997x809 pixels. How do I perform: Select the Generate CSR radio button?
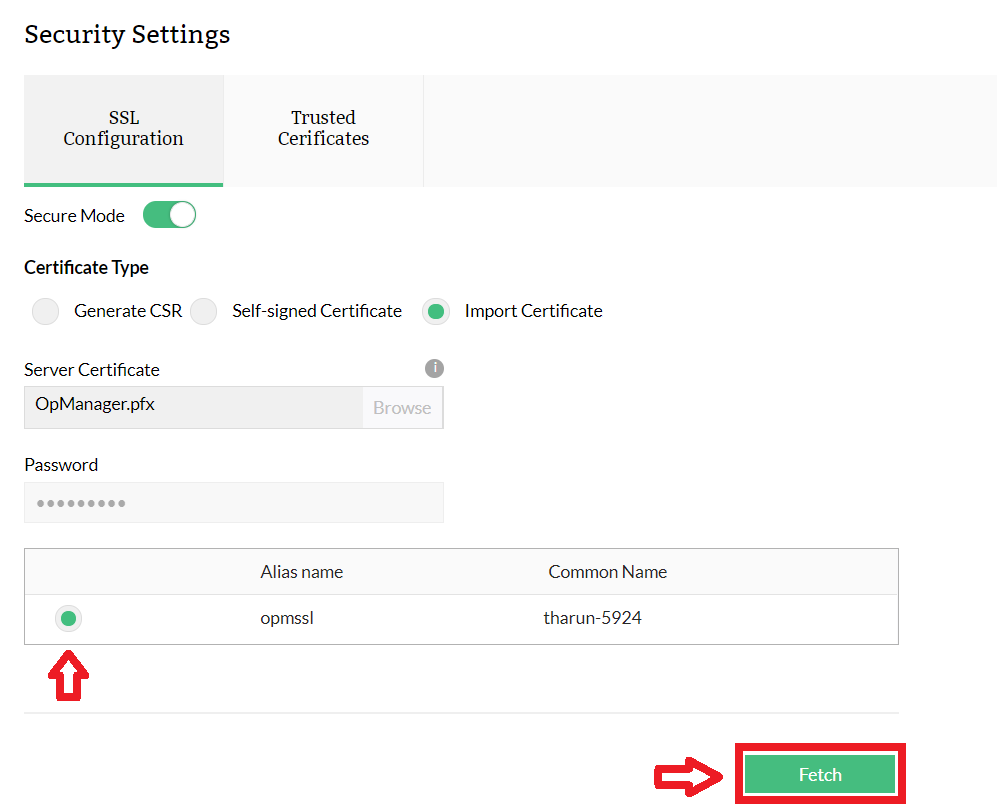point(46,312)
